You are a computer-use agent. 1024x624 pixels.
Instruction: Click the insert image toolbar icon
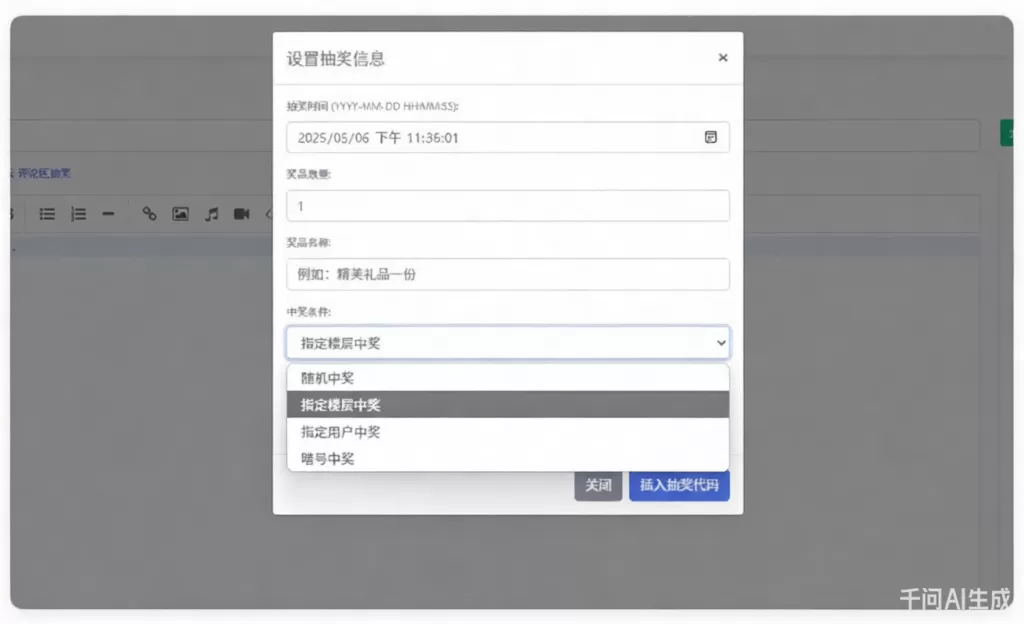[180, 214]
